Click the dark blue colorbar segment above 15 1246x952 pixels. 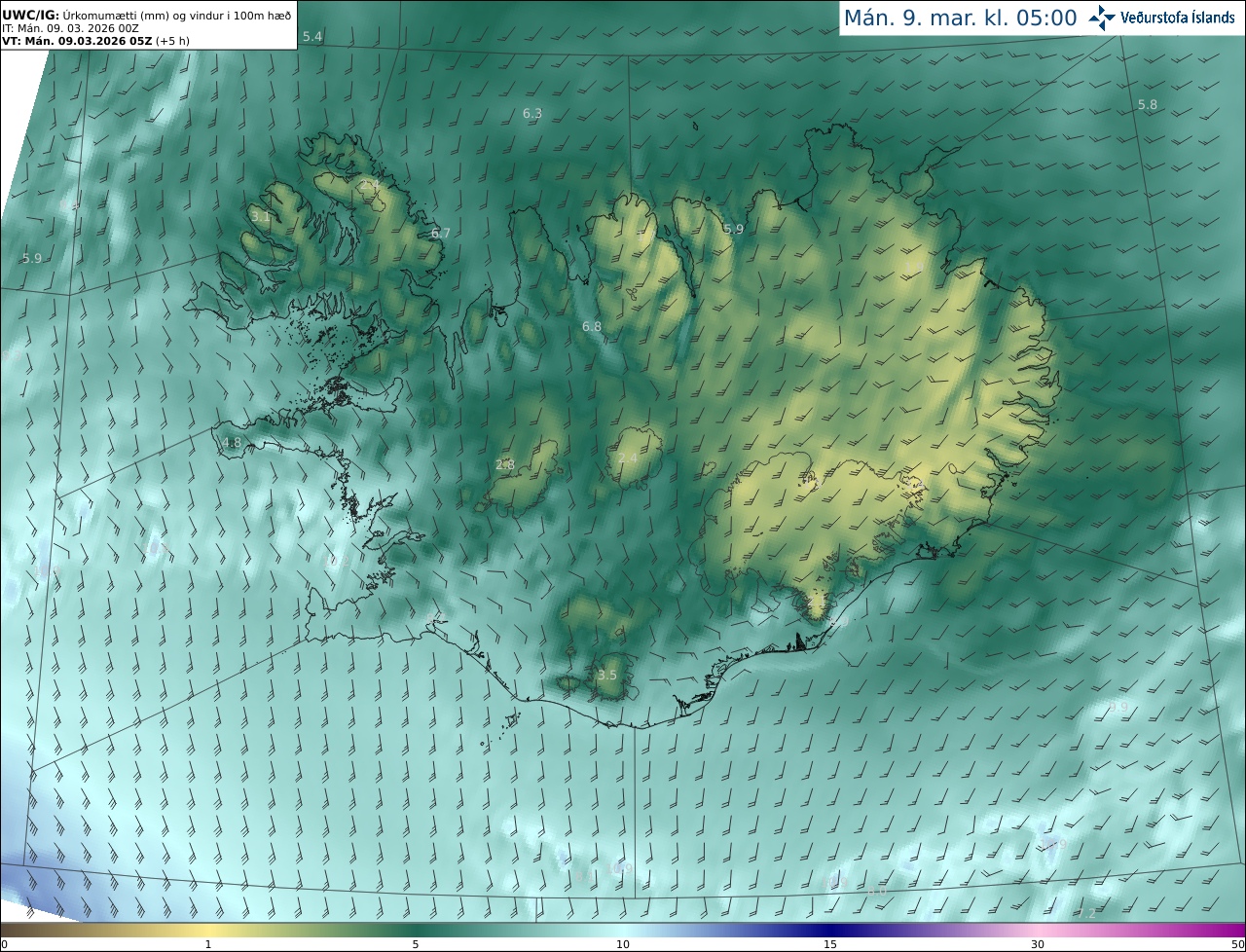(830, 930)
